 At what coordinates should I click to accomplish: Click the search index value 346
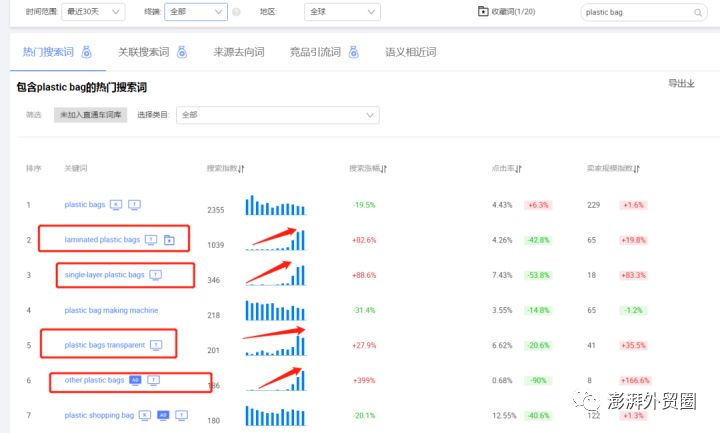pyautogui.click(x=214, y=280)
